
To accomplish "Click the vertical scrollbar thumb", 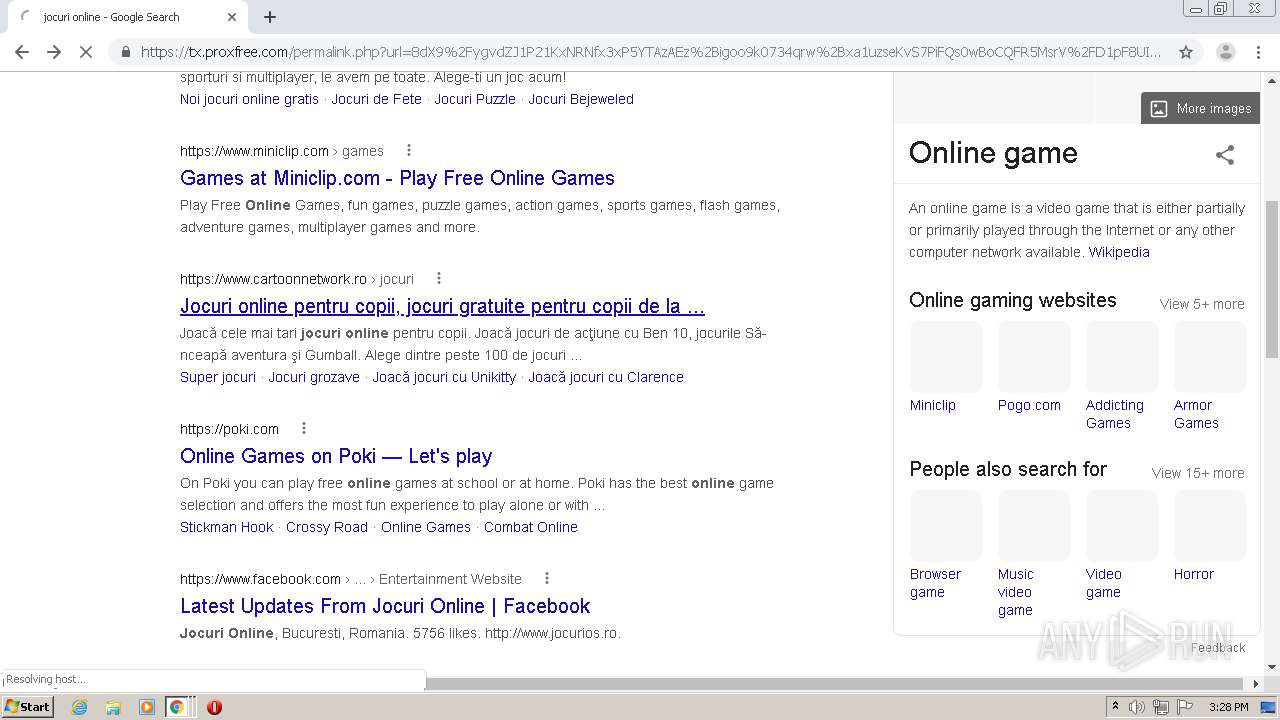I will click(x=1272, y=278).
